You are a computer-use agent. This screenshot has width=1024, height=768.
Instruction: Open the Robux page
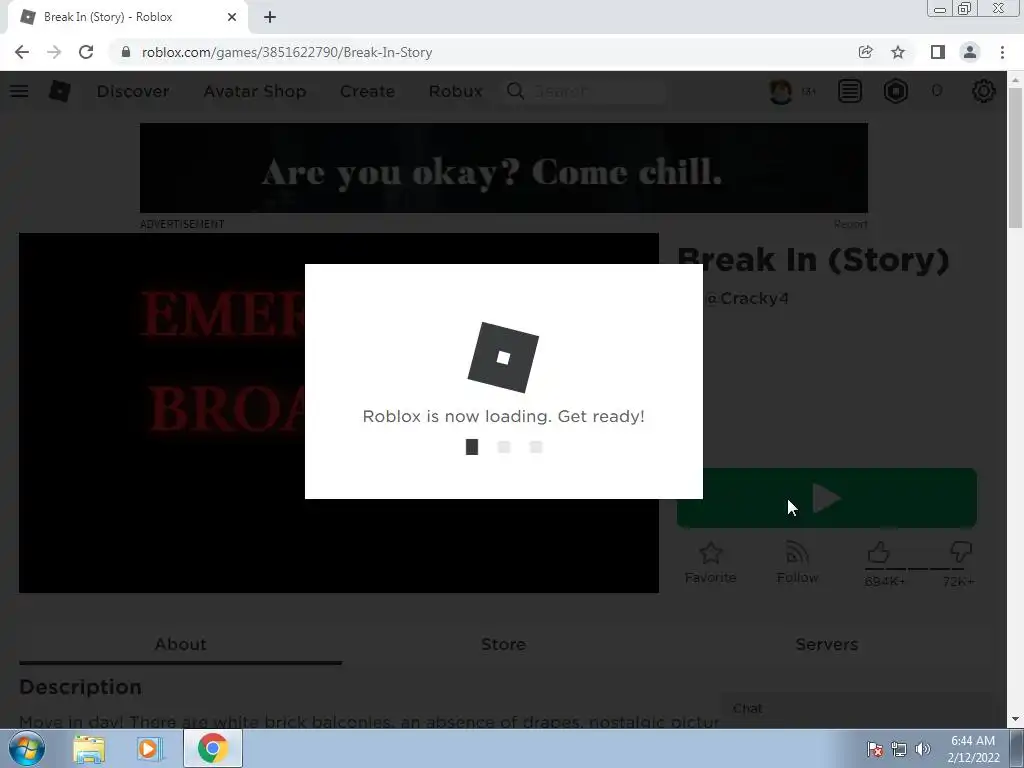455,91
